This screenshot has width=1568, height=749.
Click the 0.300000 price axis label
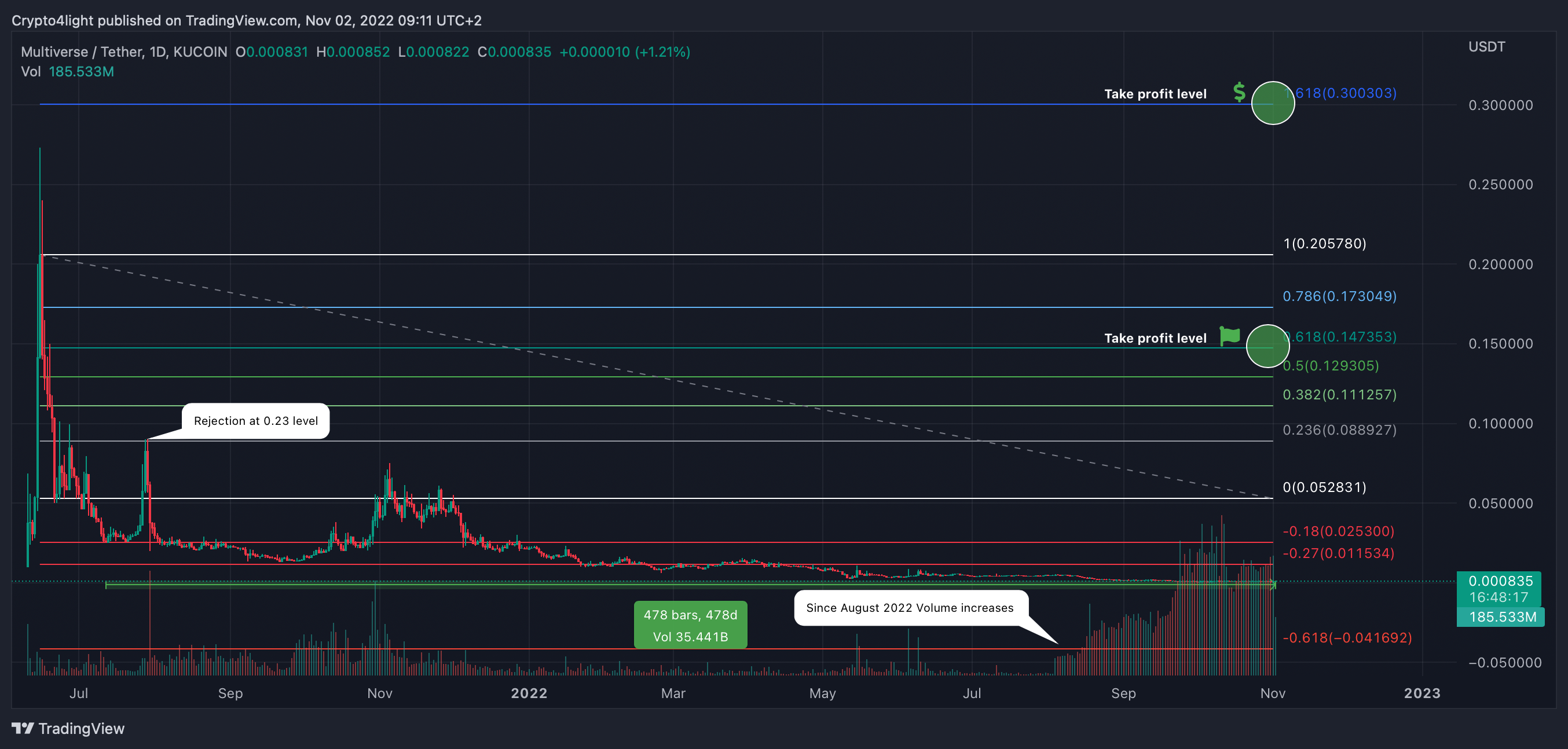[1500, 105]
